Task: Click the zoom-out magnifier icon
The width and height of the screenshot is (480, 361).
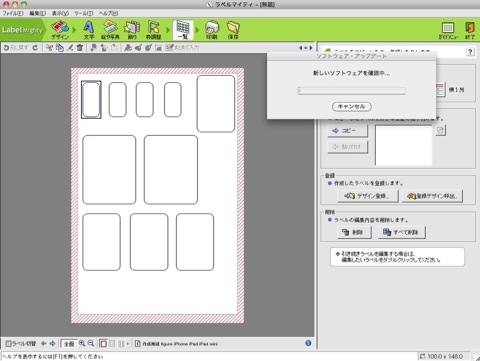Action: [x=91, y=343]
